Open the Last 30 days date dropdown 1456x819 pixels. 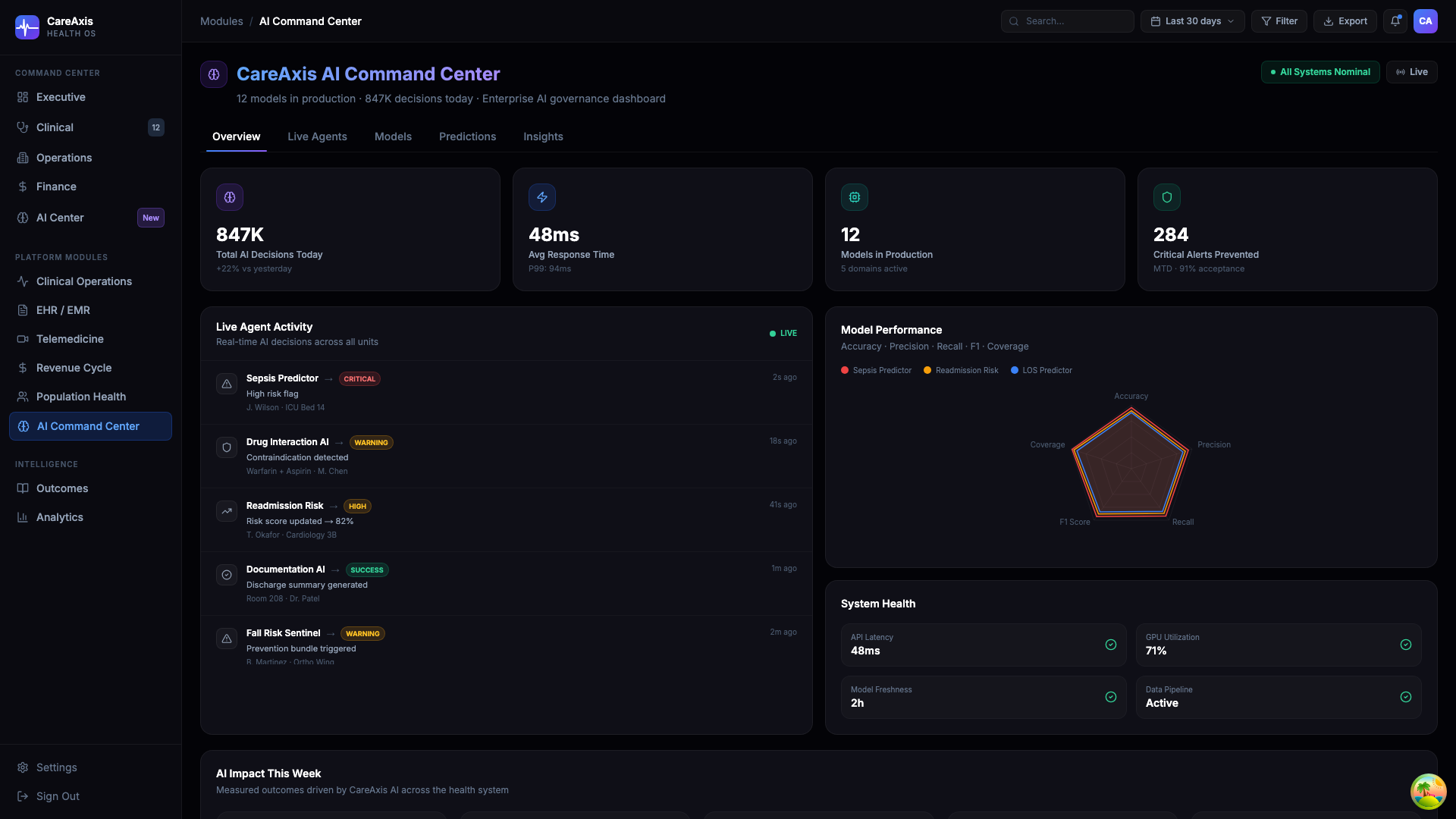pos(1193,21)
